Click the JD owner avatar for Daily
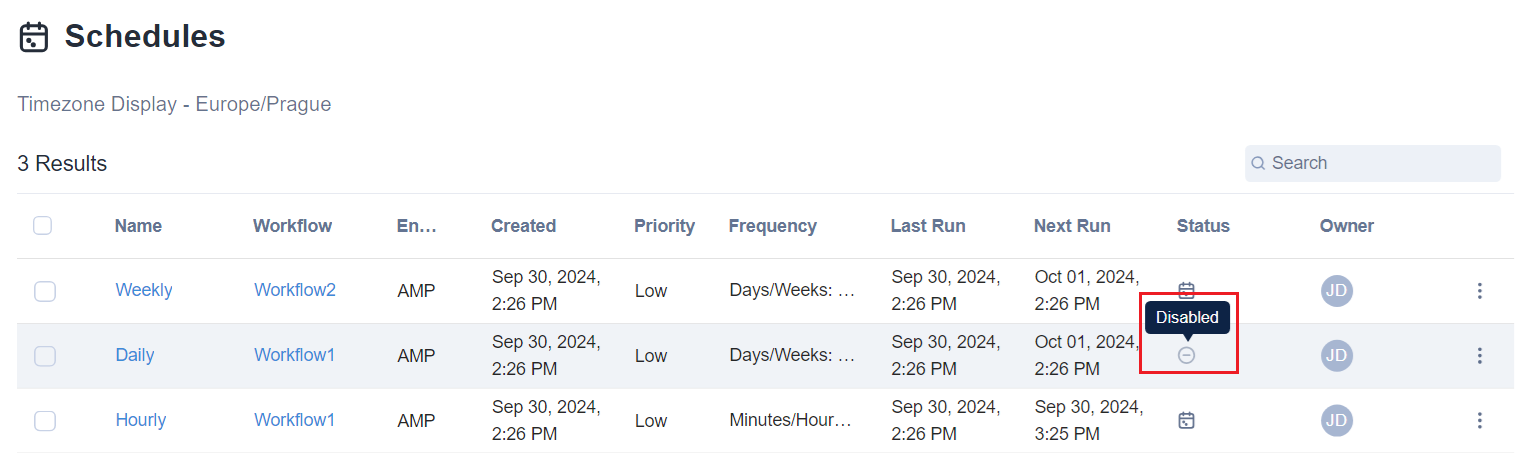This screenshot has height=469, width=1533. pyautogui.click(x=1336, y=355)
